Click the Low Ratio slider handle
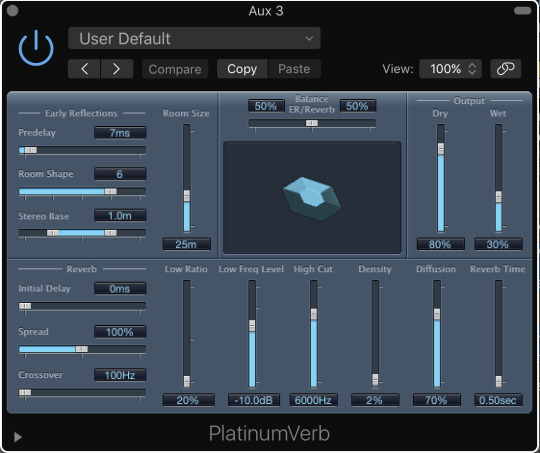 (187, 381)
